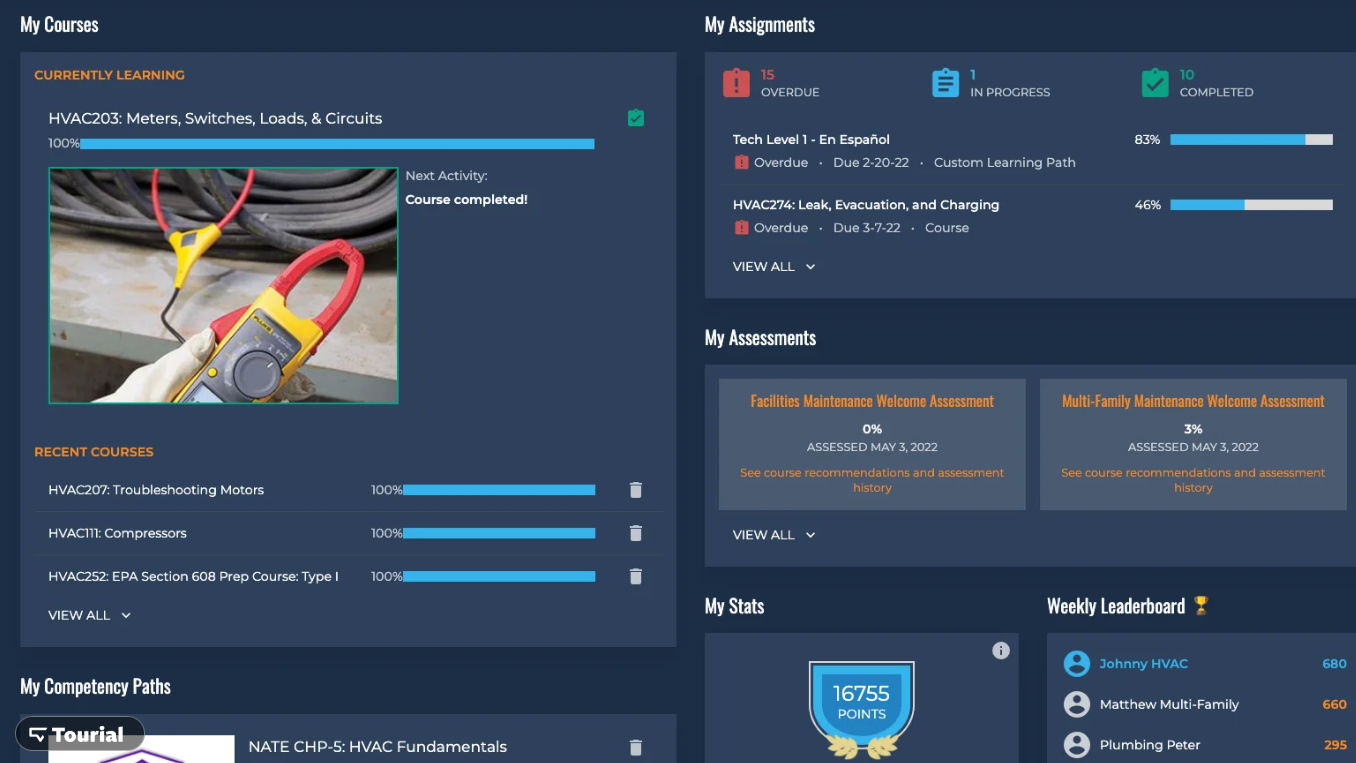
Task: Click the trophy icon next to Weekly Leaderboard
Action: pyautogui.click(x=1199, y=605)
